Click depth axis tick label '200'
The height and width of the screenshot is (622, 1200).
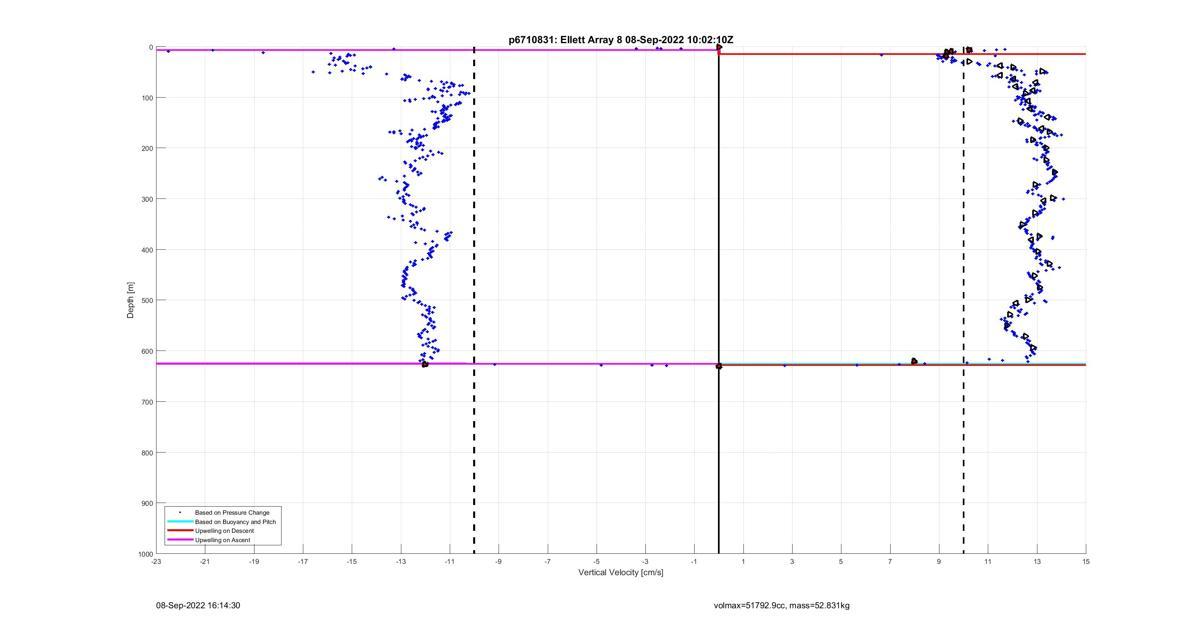pyautogui.click(x=146, y=148)
